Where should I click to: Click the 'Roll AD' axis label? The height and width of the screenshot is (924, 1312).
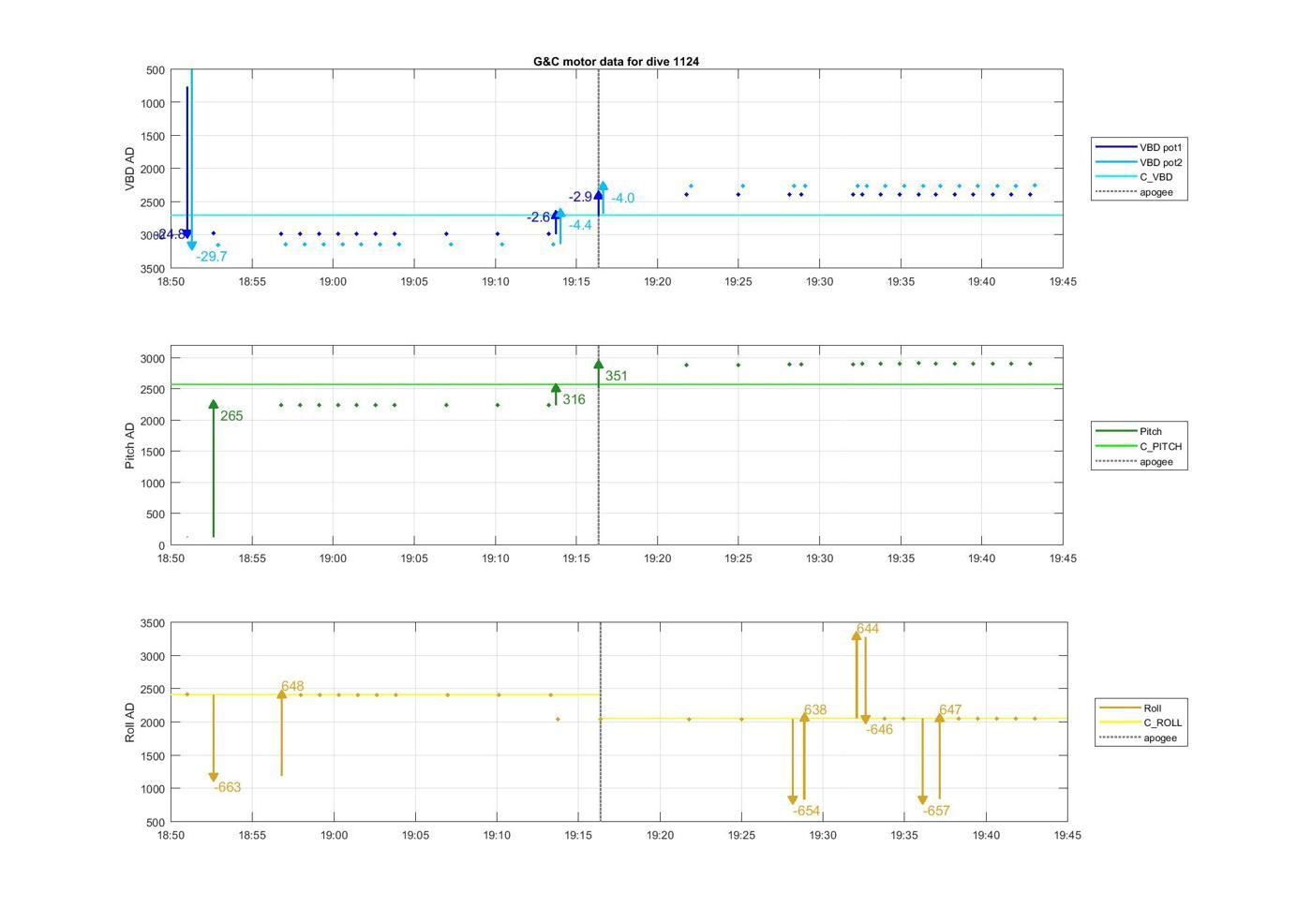(x=130, y=723)
